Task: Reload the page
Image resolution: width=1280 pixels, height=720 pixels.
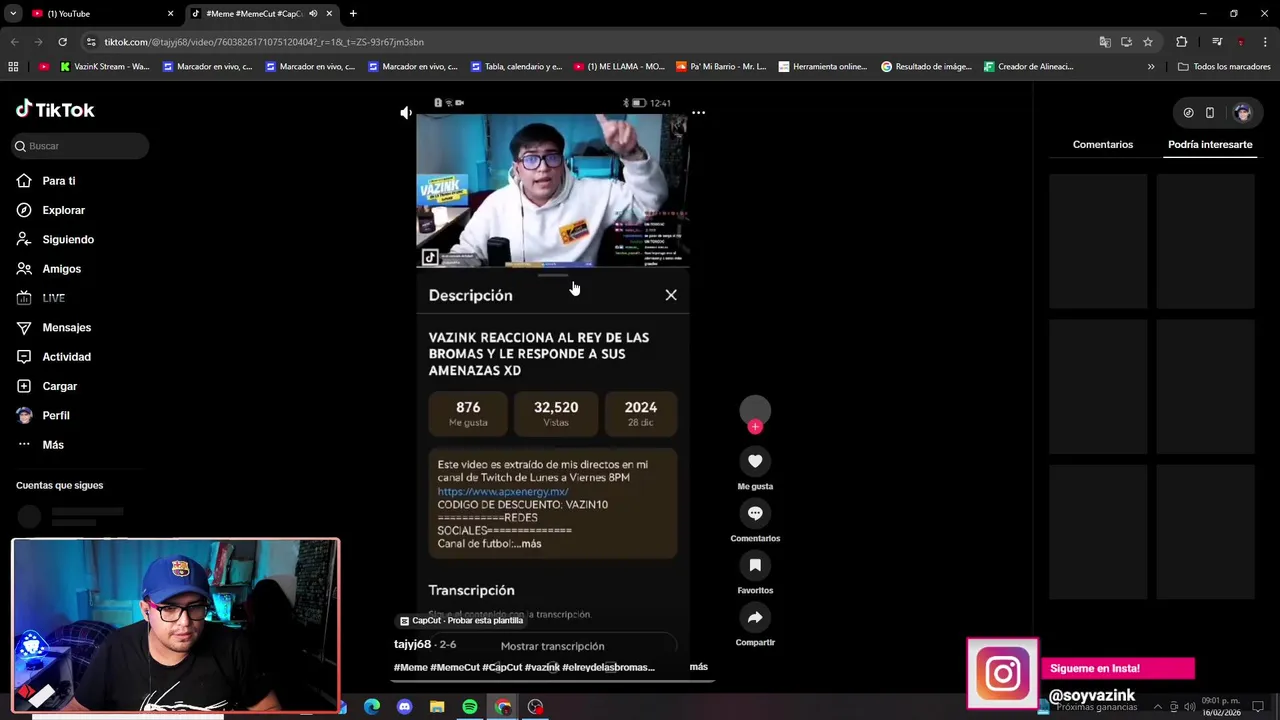Action: (x=62, y=42)
